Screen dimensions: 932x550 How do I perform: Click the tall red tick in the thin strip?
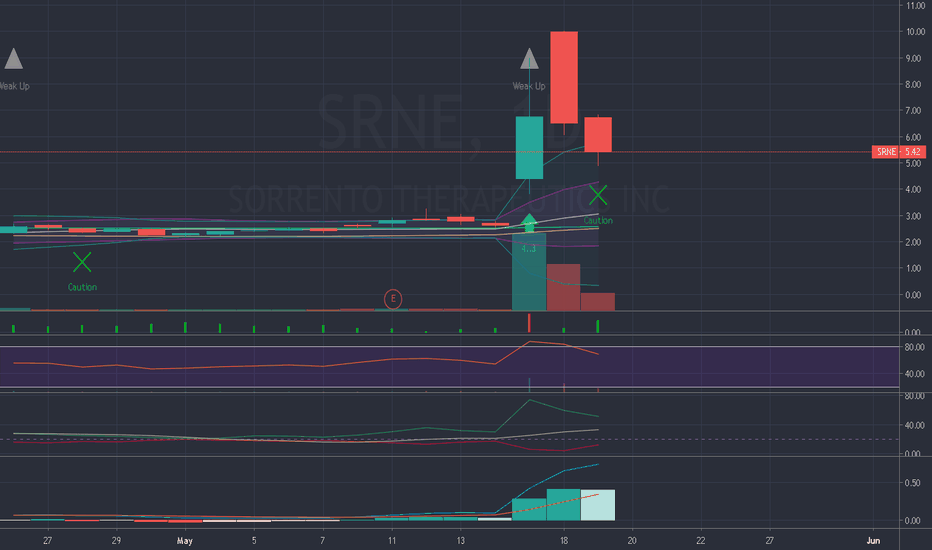coord(529,323)
